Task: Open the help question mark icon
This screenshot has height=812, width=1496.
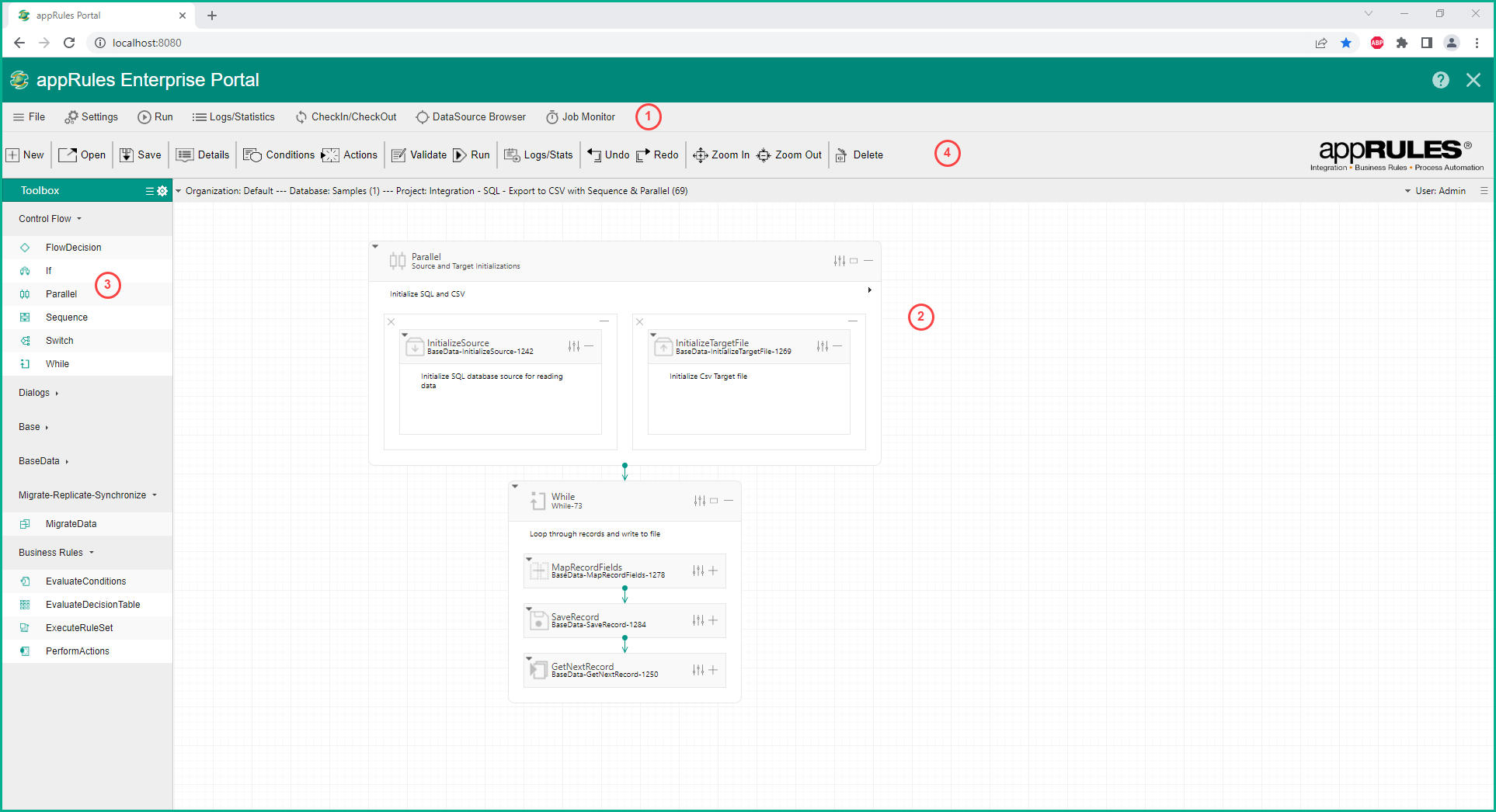Action: click(x=1440, y=80)
